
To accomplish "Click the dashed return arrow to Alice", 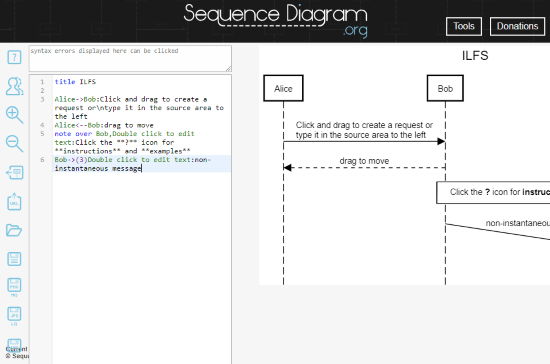I will (364, 168).
